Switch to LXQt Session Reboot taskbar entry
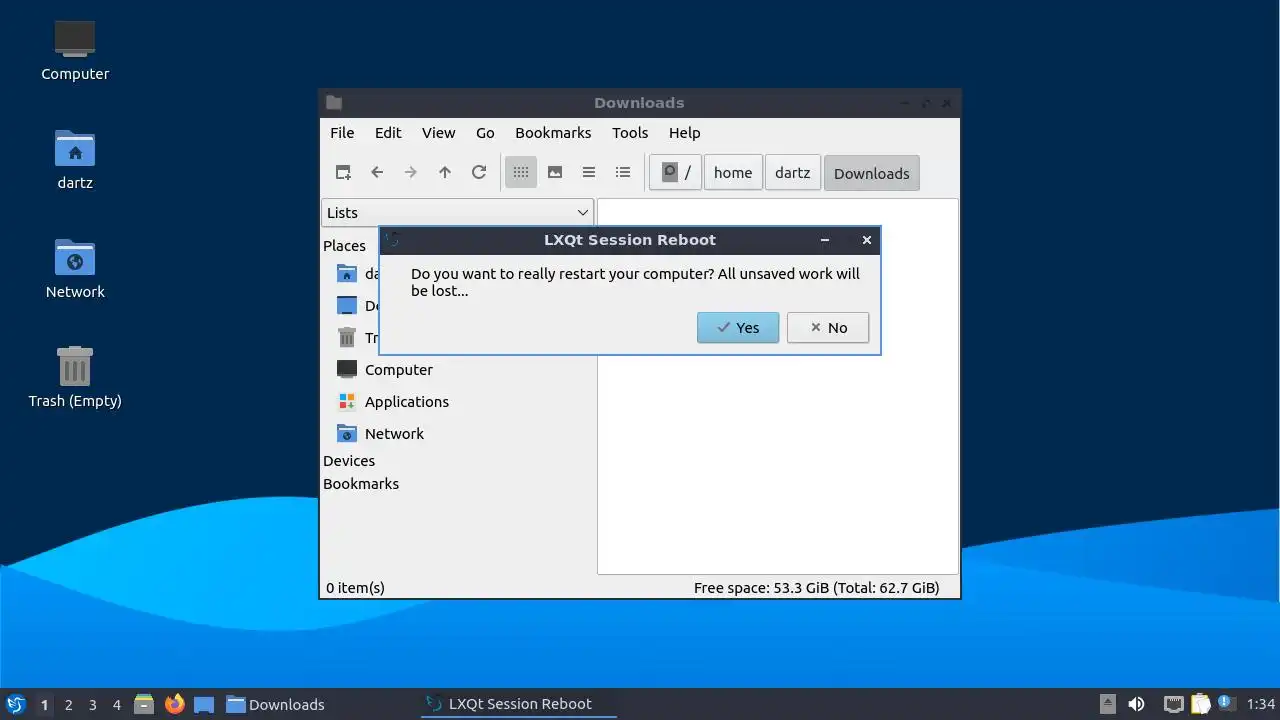Screen dimensions: 1280x720 (518, 704)
